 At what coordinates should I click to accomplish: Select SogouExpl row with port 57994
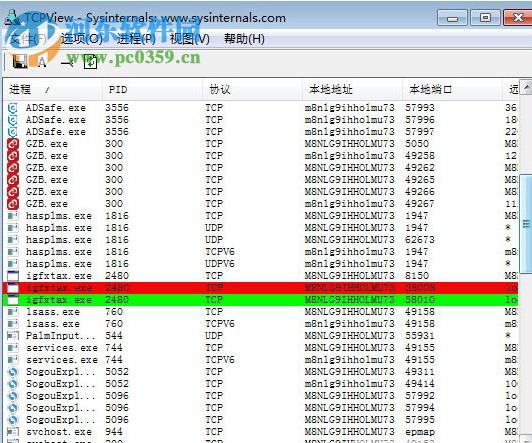pos(261,408)
